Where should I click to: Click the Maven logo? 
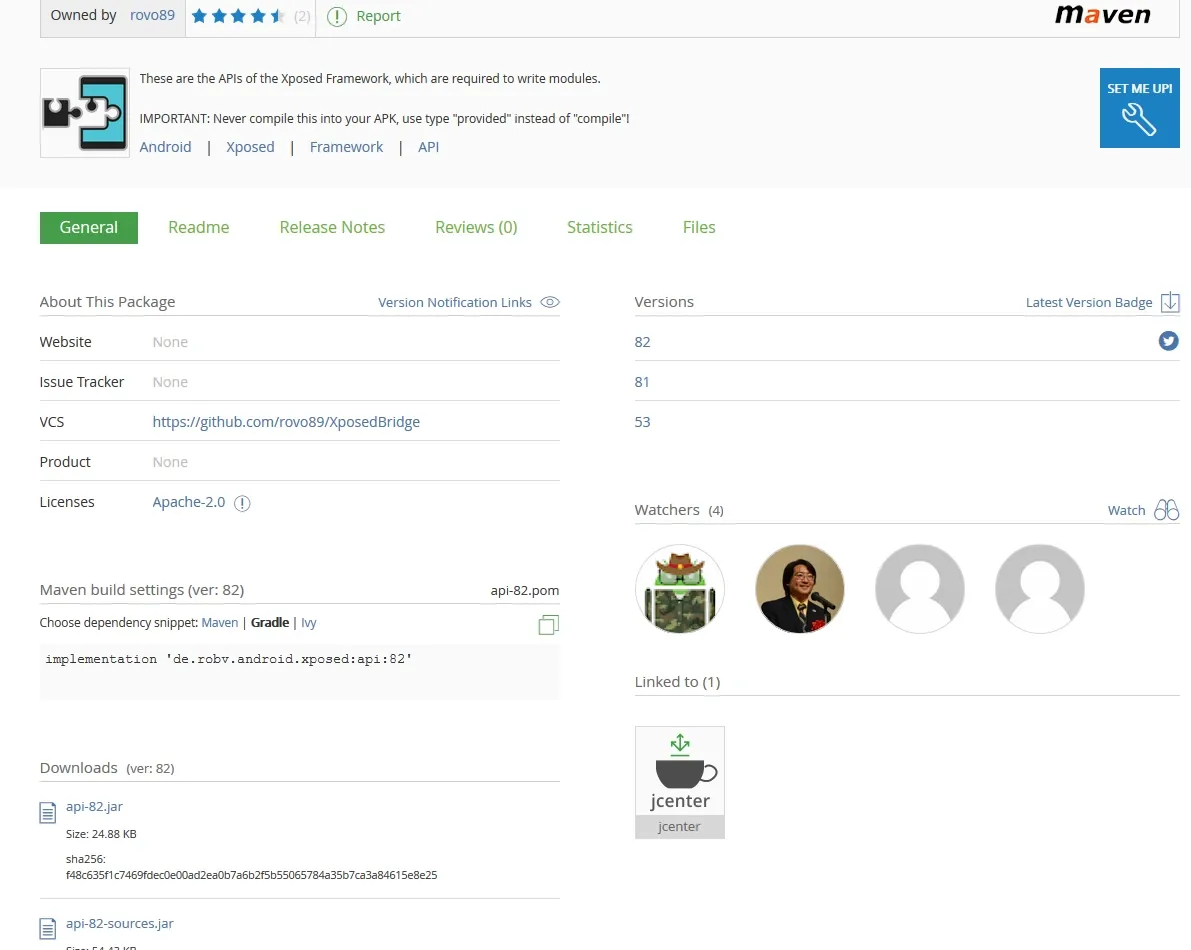click(1102, 15)
